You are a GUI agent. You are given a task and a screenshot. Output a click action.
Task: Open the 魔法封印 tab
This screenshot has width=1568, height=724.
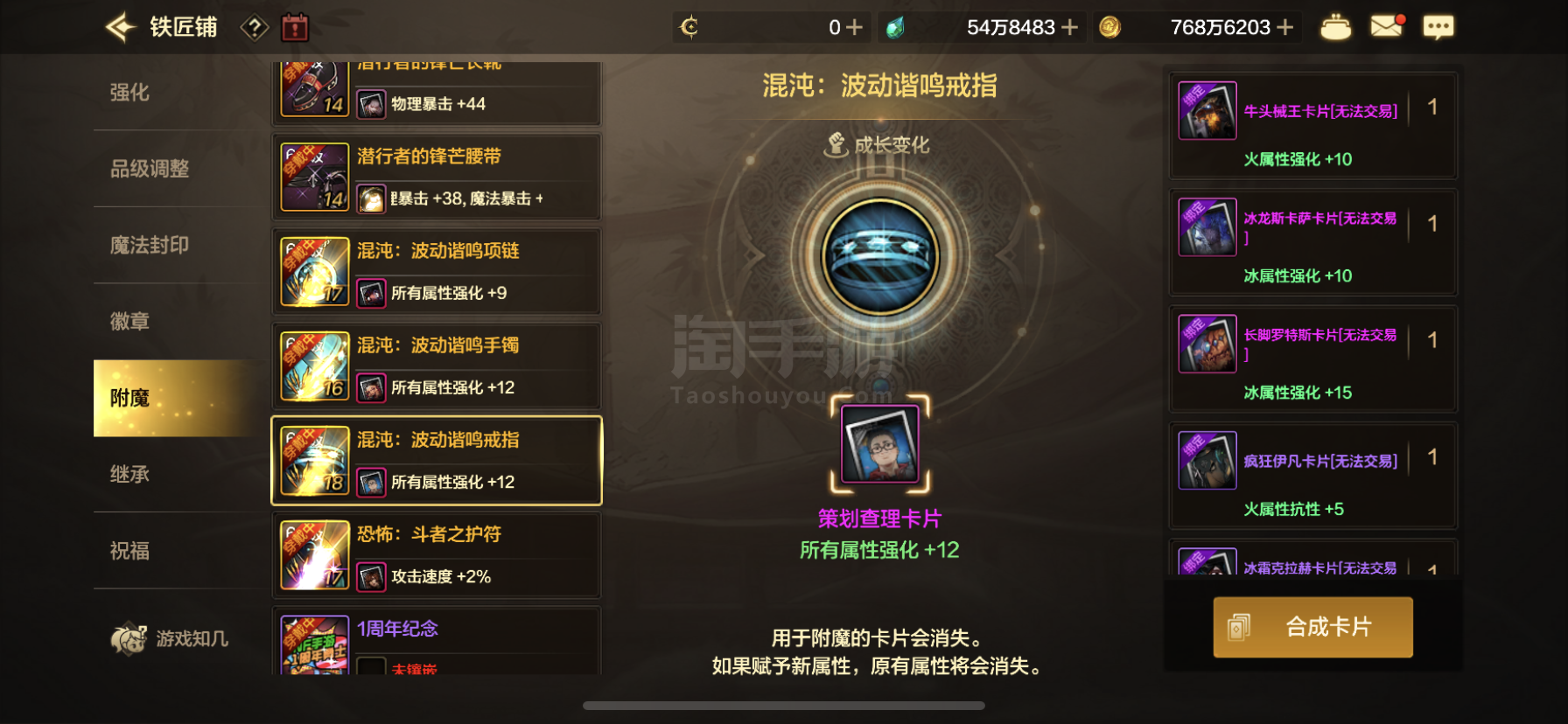coord(150,245)
